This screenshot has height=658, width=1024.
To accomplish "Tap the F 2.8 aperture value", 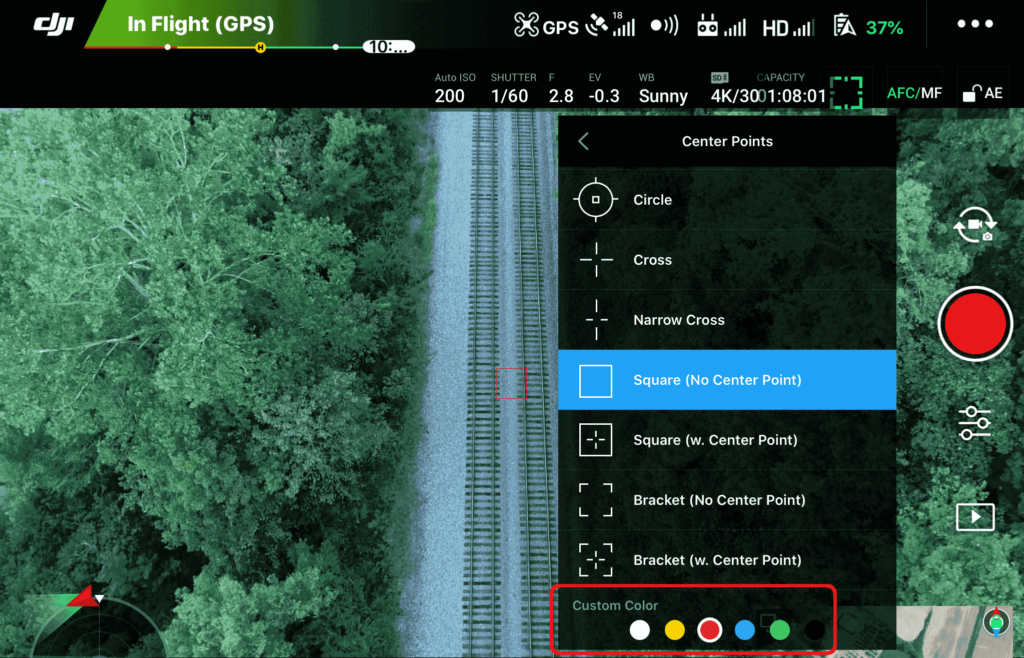I will (x=561, y=89).
